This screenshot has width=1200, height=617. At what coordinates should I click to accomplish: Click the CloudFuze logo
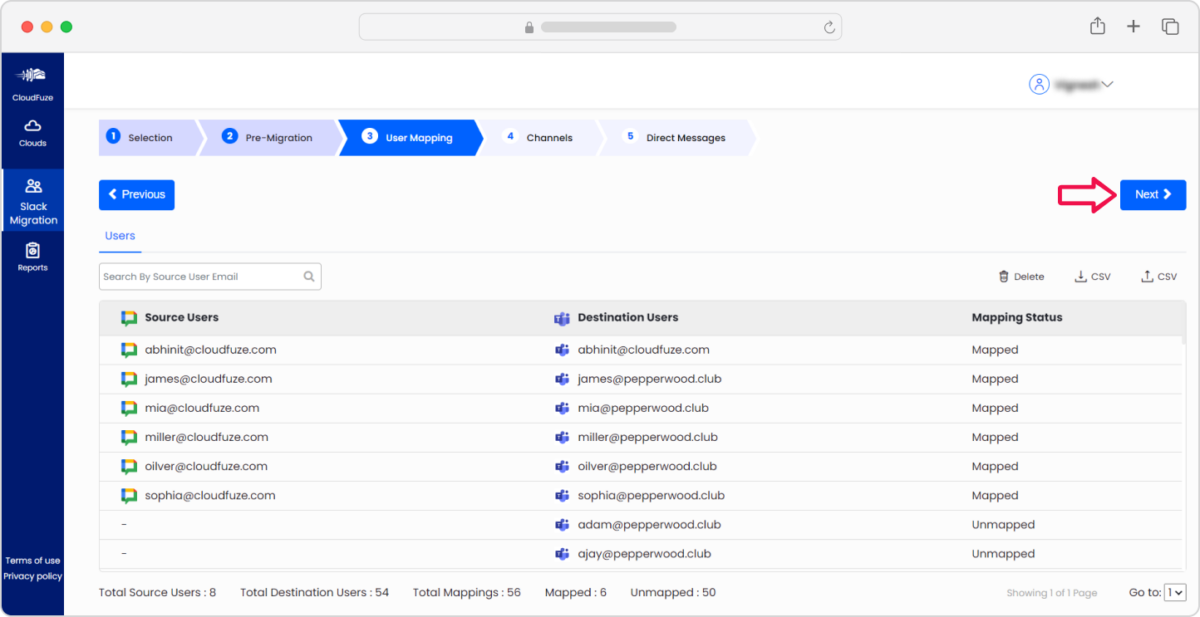point(33,80)
